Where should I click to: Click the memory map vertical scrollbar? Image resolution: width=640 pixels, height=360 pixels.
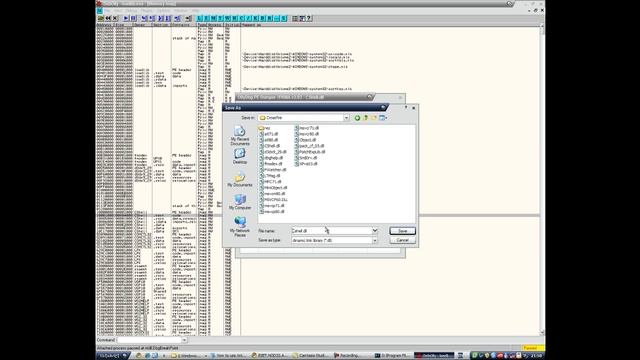[542, 180]
